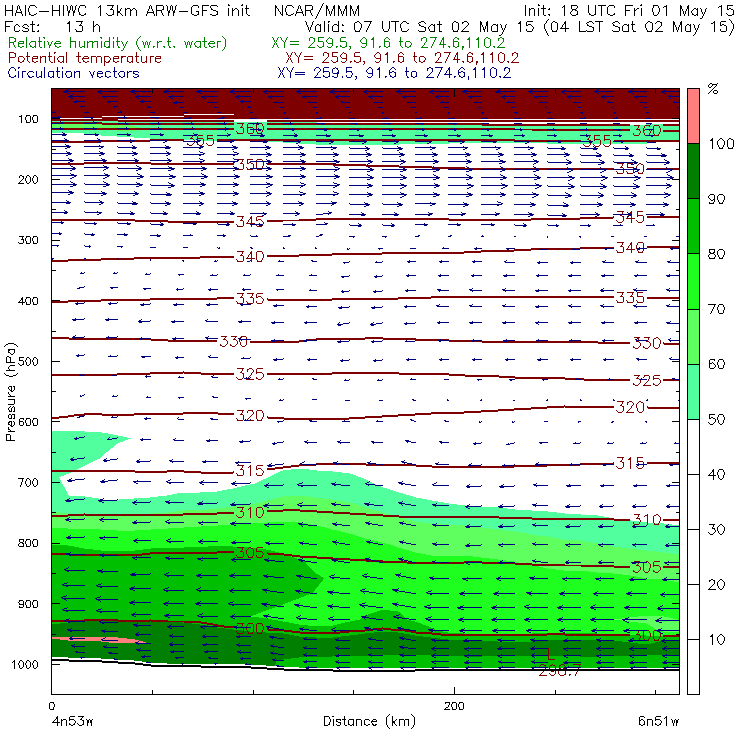The height and width of the screenshot is (740, 740).
Task: Click the '200' hPa pressure axis label
Action: tap(28, 179)
